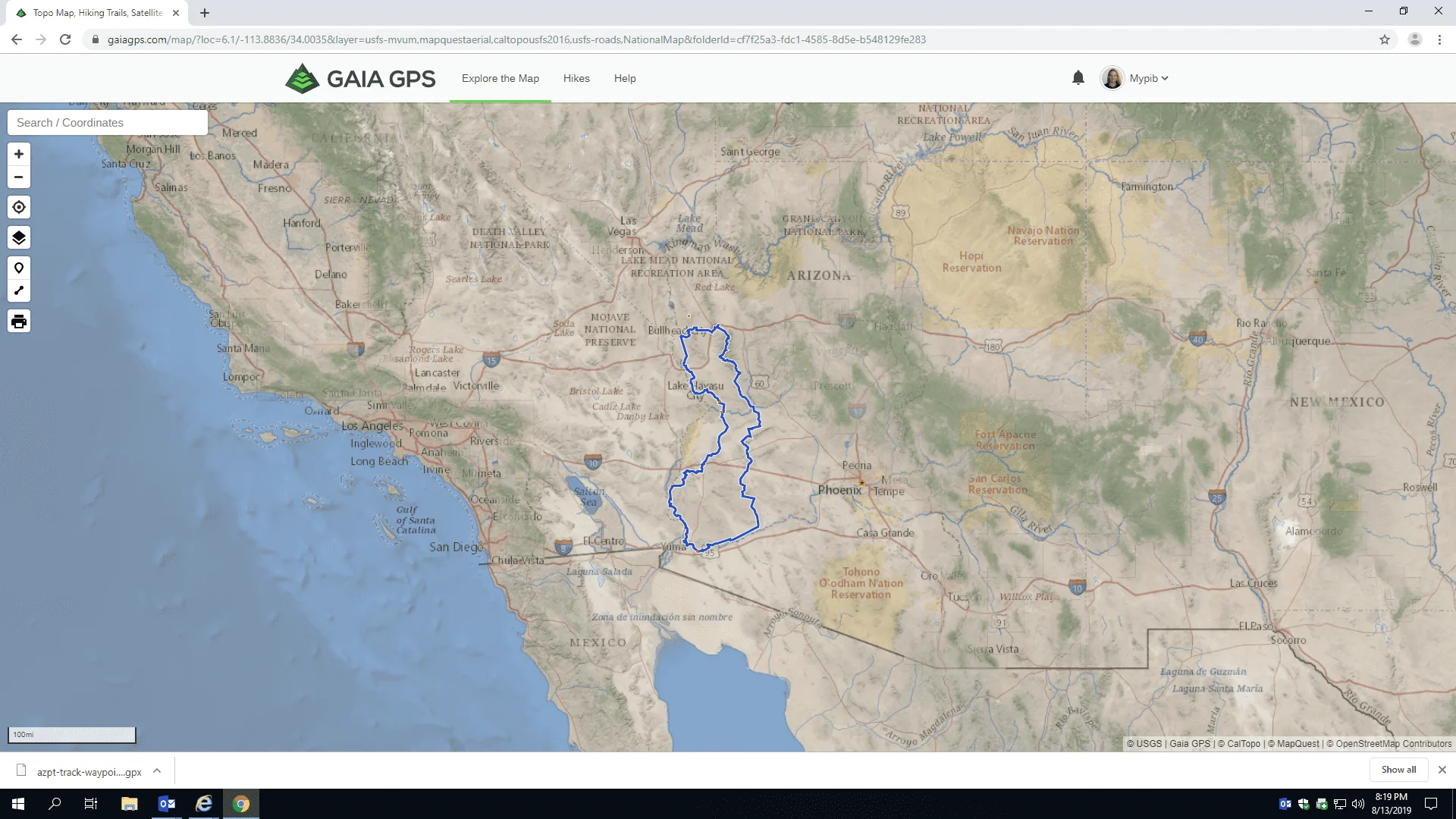Open the azpt-track-waypoi gpx download options
Viewport: 1456px width, 819px height.
point(157,770)
